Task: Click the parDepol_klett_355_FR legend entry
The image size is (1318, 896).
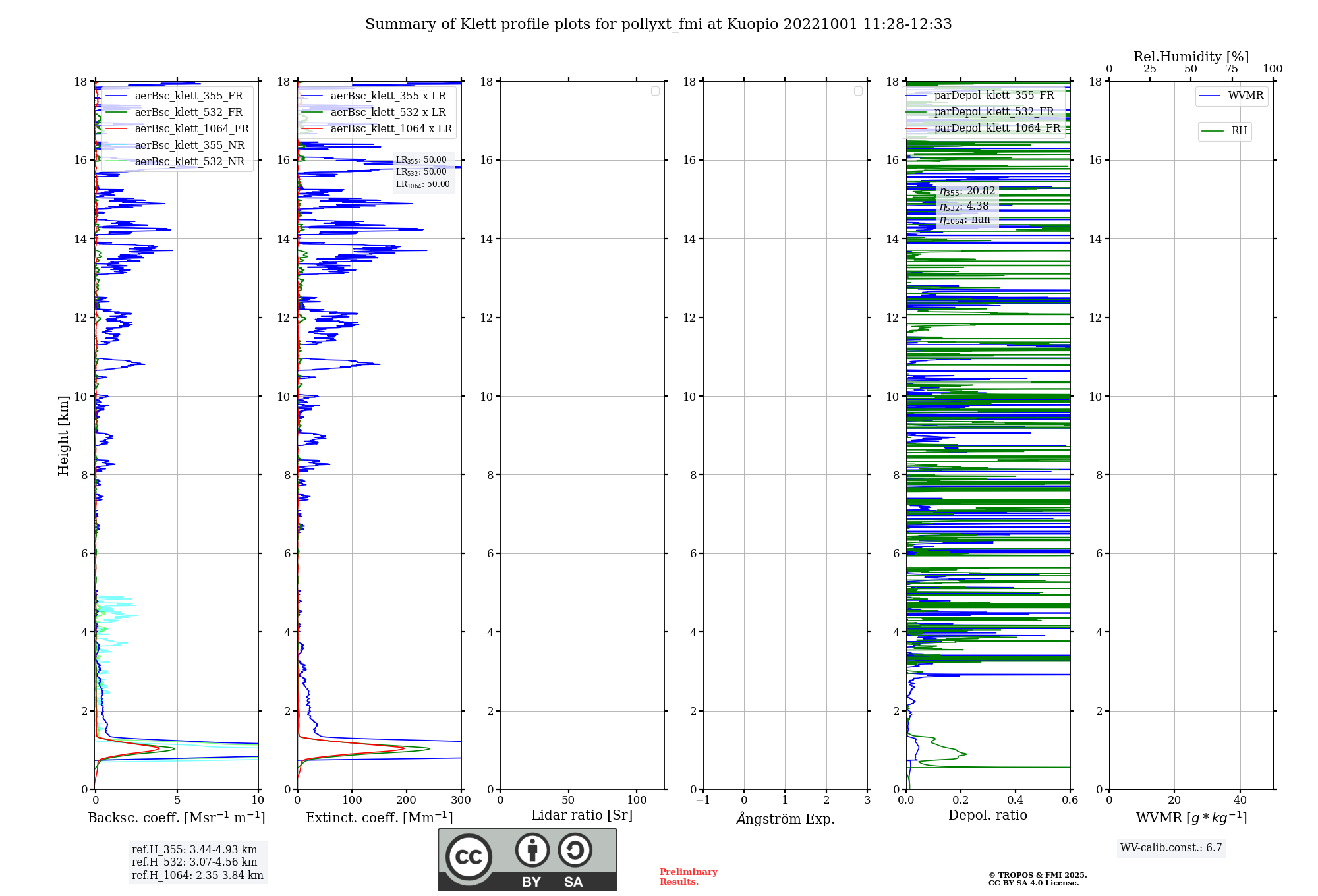Action: coord(980,95)
